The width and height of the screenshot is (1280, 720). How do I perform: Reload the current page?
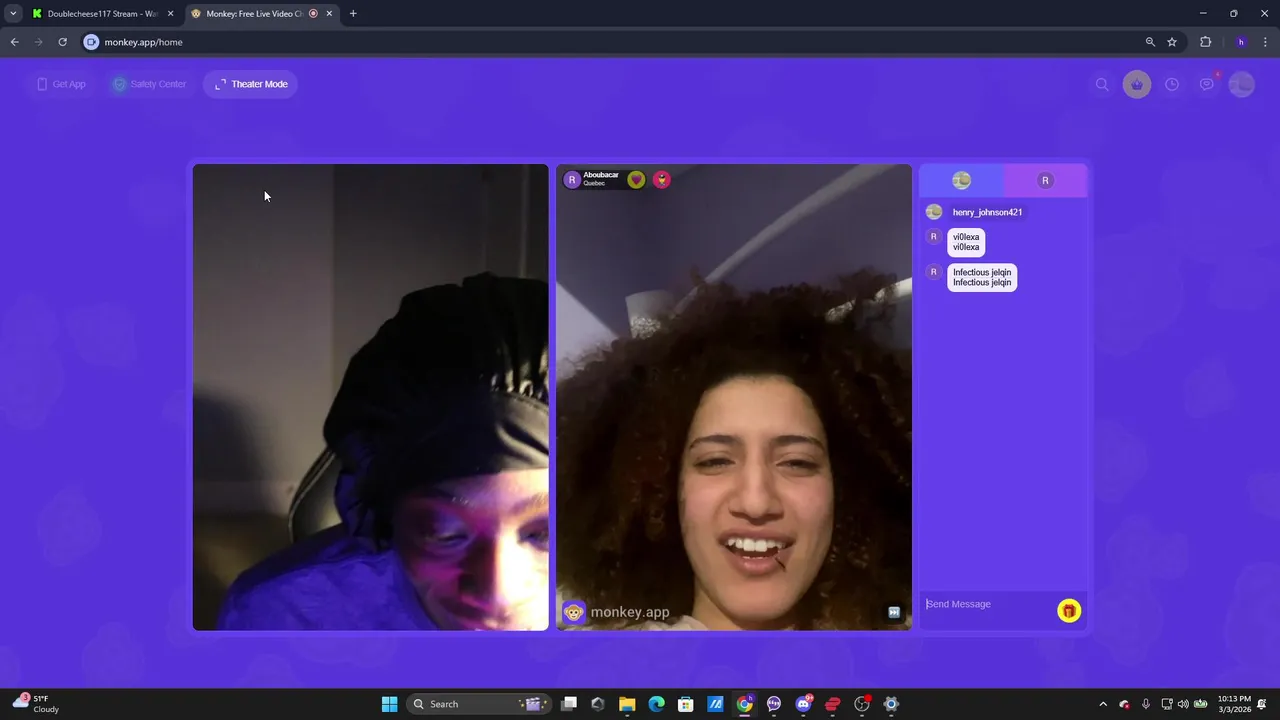tap(62, 42)
